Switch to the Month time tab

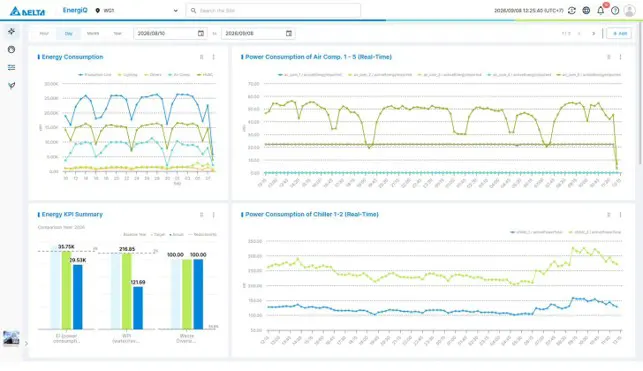point(93,34)
